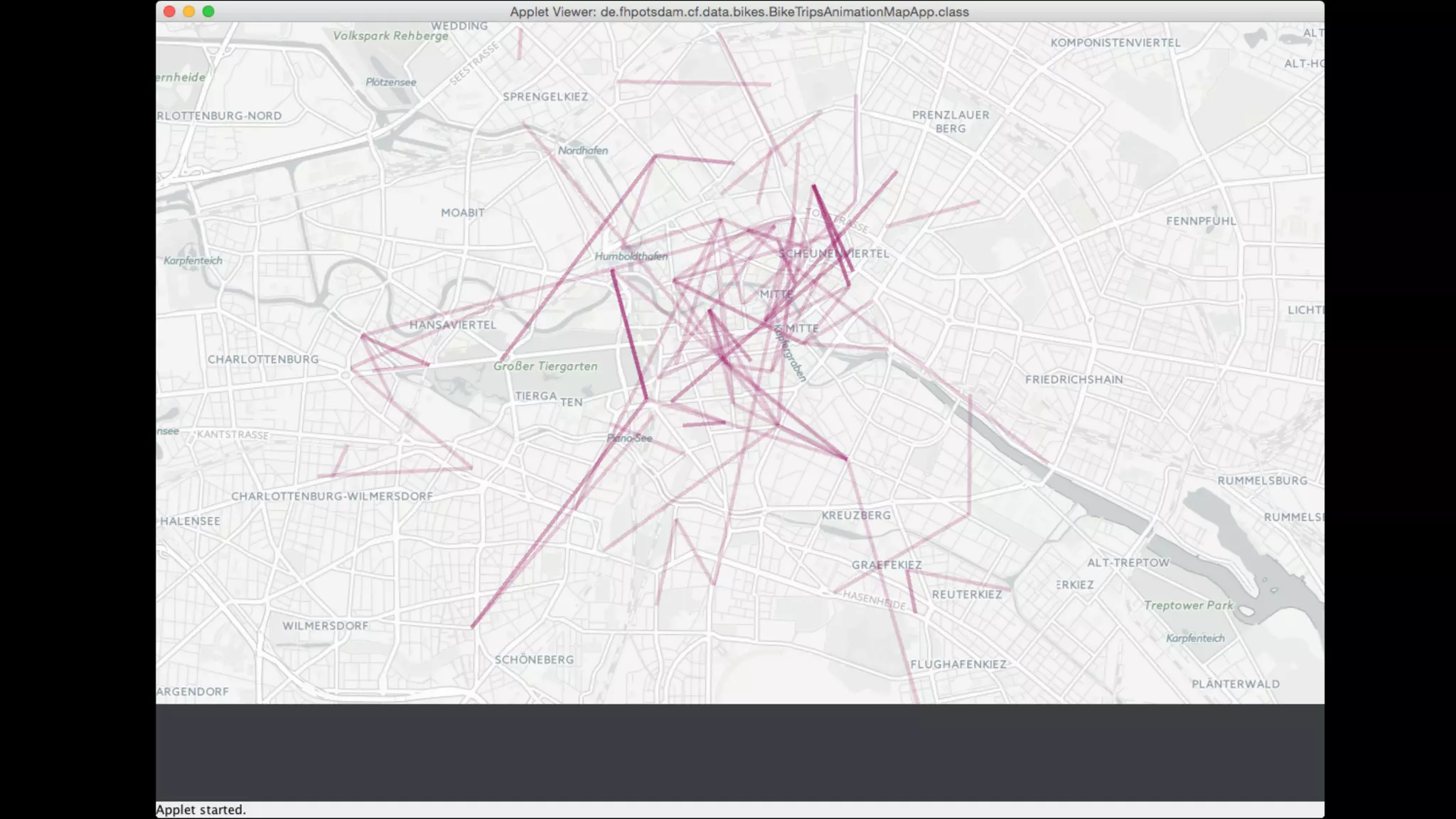Click the green zoom window button
Image resolution: width=1456 pixels, height=819 pixels.
[208, 11]
